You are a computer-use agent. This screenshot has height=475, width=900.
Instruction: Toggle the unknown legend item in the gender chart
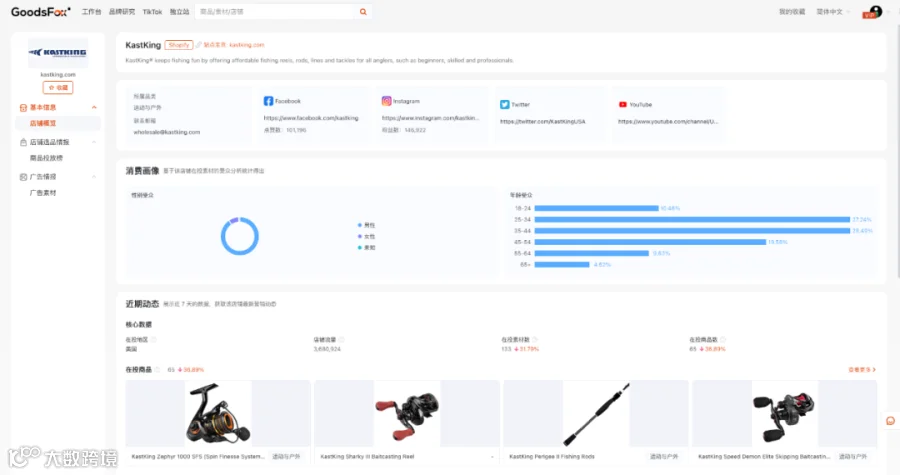point(366,248)
